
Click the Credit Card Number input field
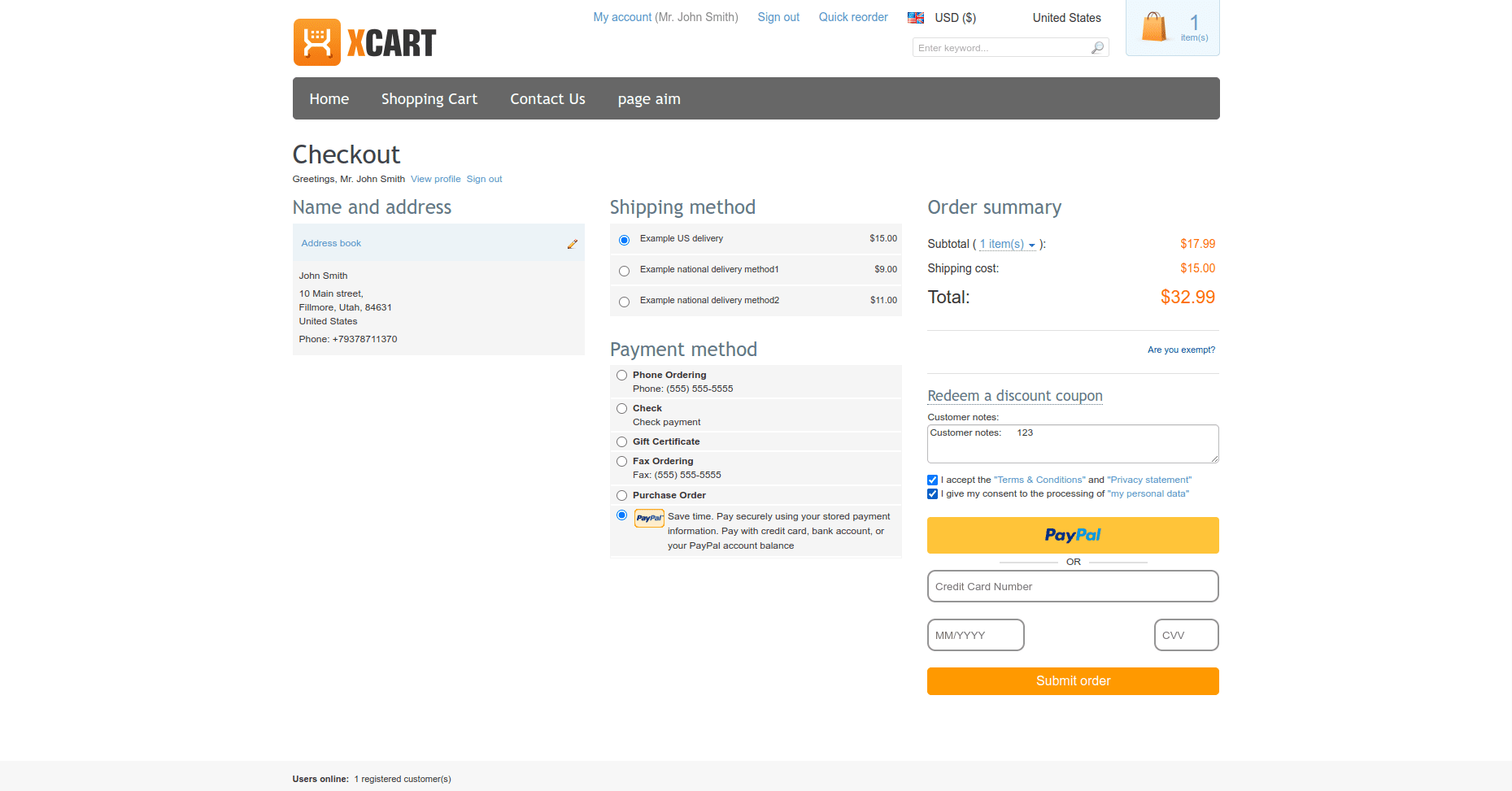point(1072,586)
